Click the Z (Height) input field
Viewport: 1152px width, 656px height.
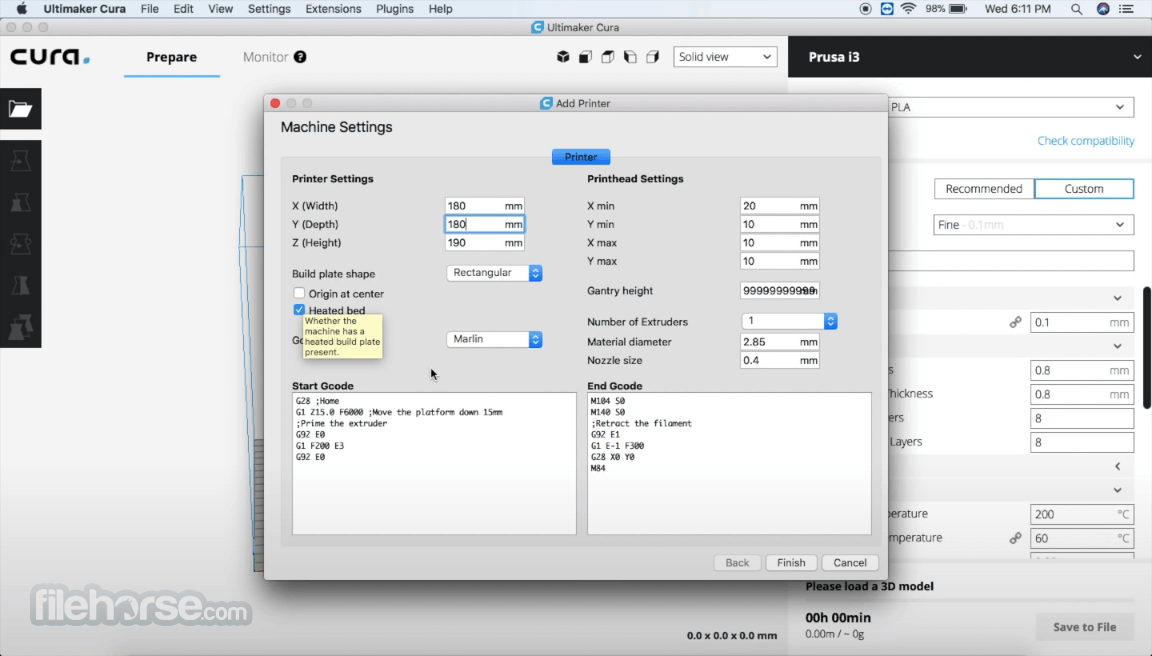484,242
